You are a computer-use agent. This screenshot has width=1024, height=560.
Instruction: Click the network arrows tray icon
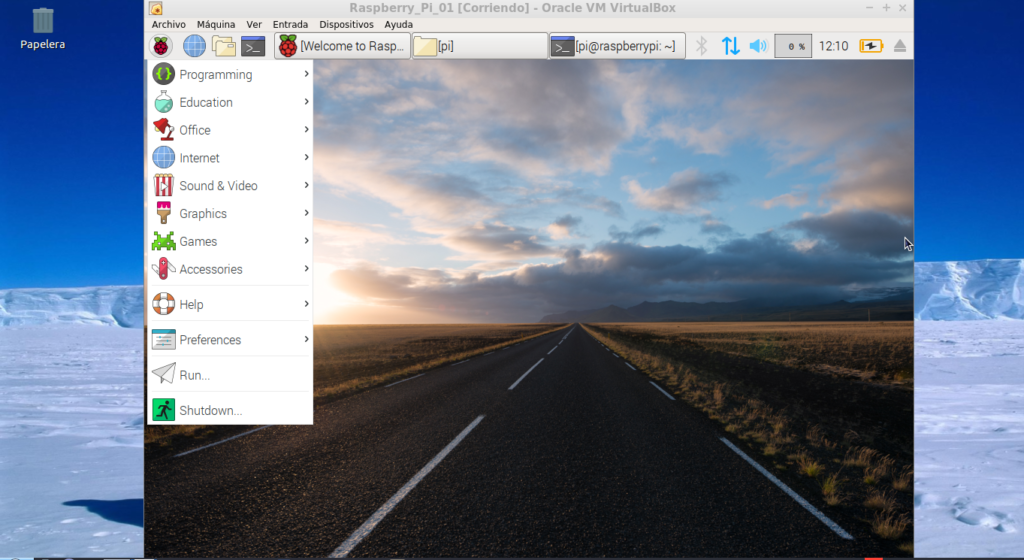pyautogui.click(x=730, y=46)
